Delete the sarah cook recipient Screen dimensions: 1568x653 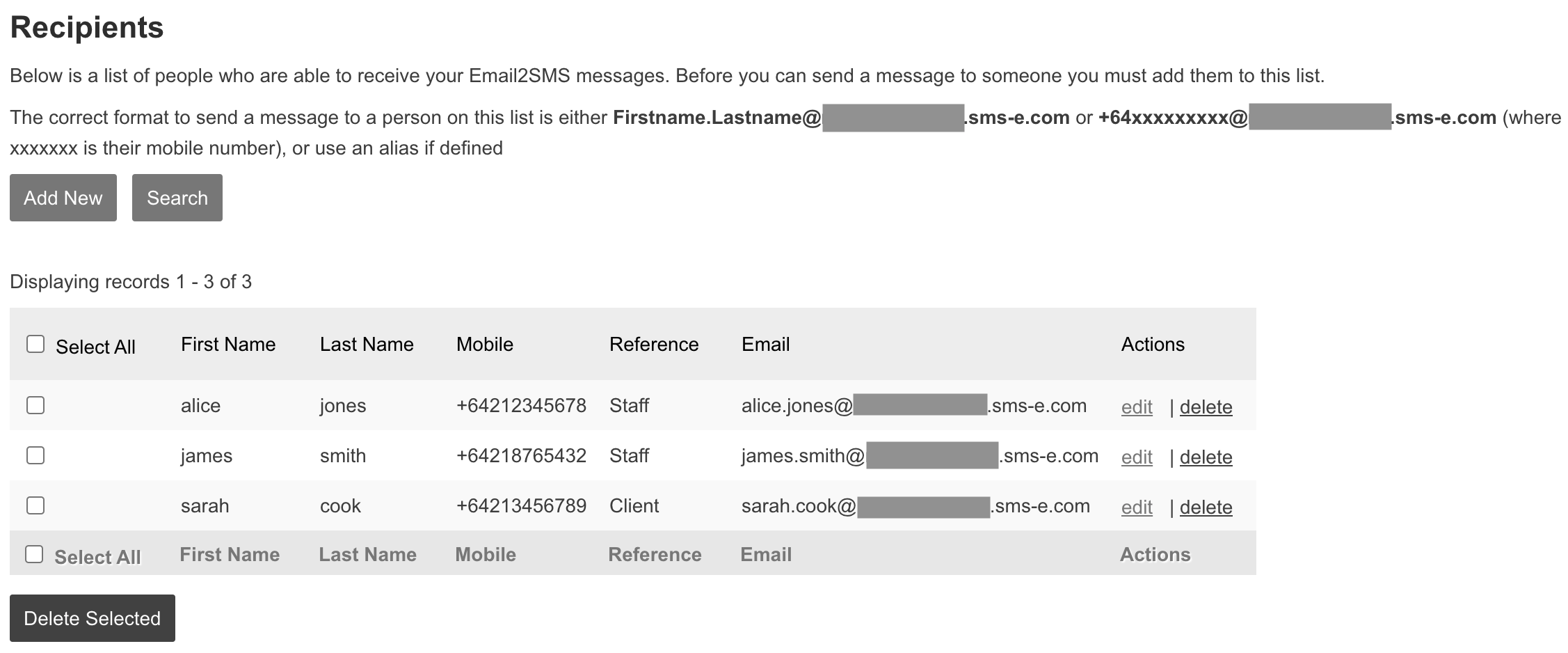point(1206,508)
